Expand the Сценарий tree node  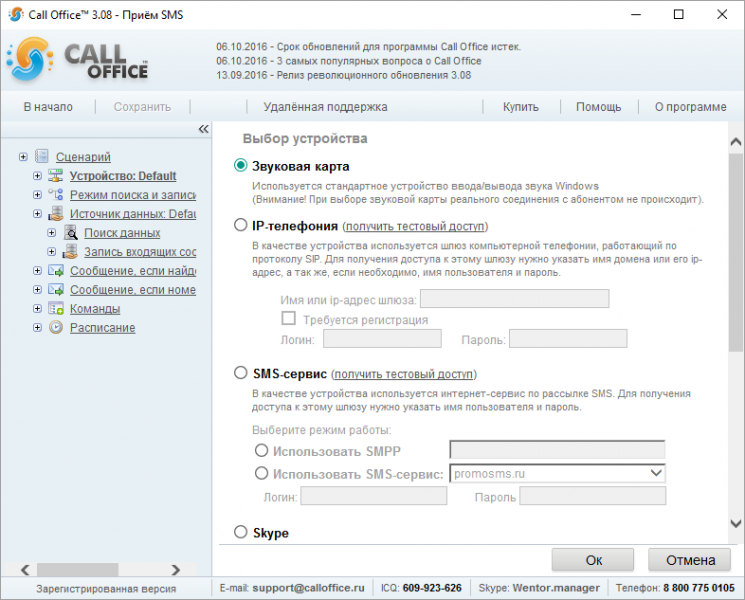point(23,157)
